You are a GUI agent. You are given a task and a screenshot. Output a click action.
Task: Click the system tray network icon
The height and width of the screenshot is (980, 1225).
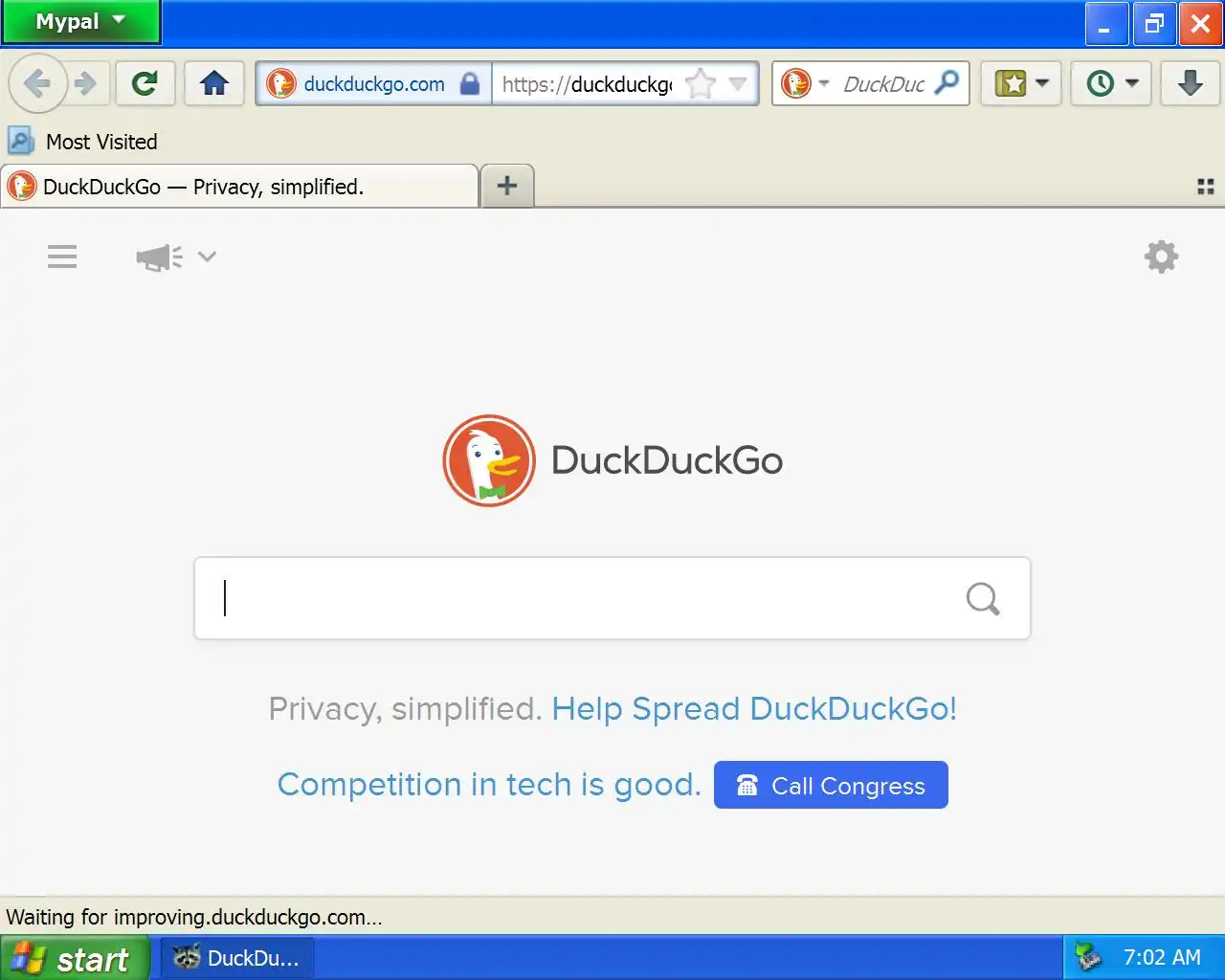coord(1088,957)
